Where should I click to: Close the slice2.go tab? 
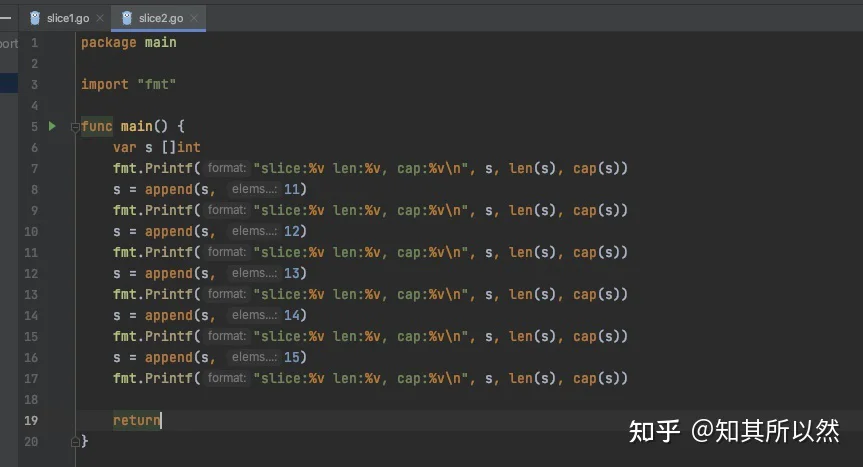pos(194,18)
